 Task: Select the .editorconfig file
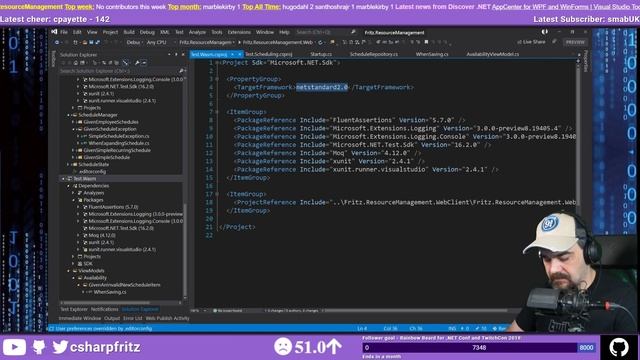pos(92,171)
